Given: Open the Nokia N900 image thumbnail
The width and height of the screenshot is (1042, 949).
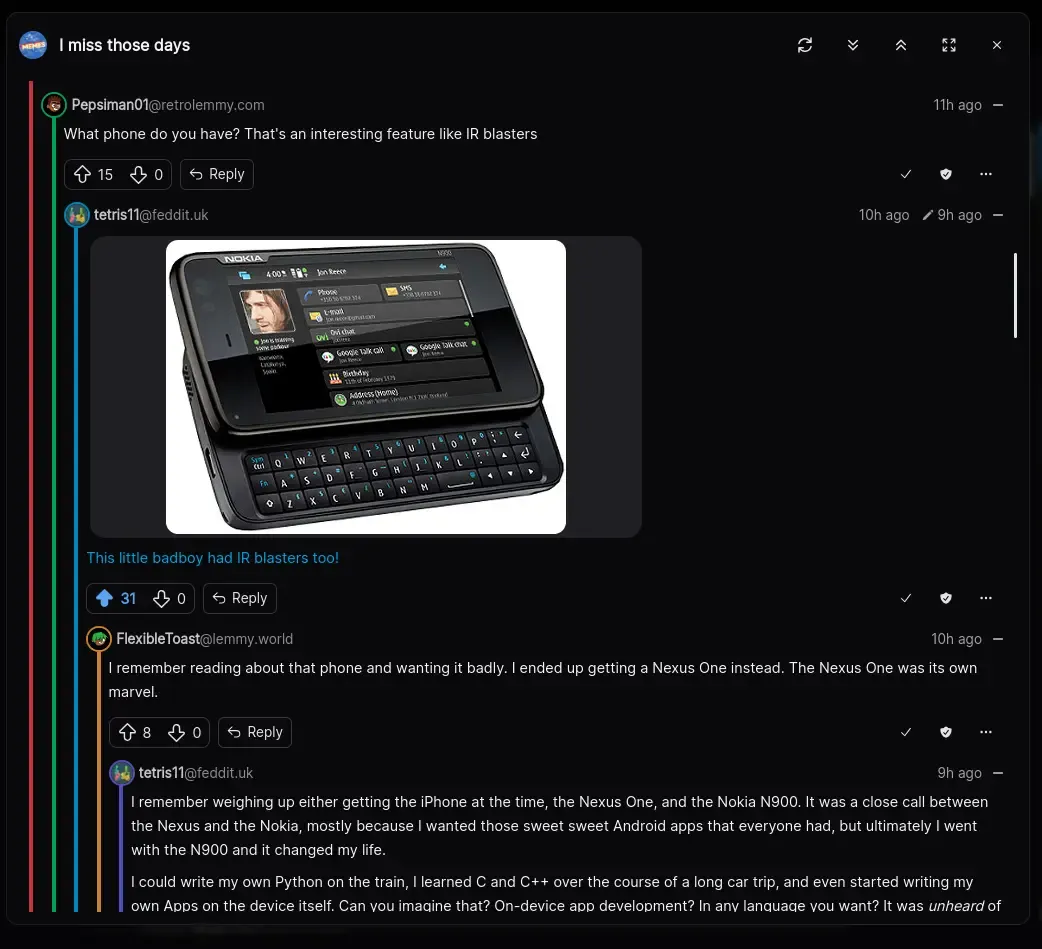Looking at the screenshot, I should coord(365,387).
